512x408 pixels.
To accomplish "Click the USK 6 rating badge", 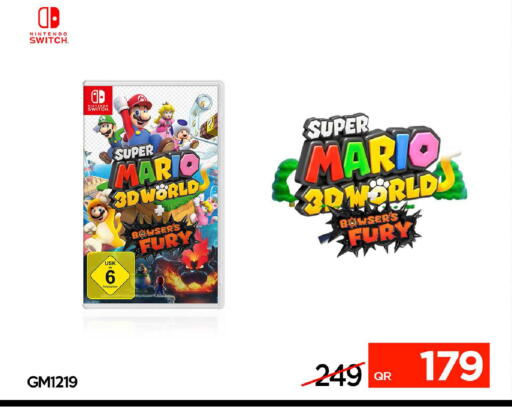I will point(111,275).
